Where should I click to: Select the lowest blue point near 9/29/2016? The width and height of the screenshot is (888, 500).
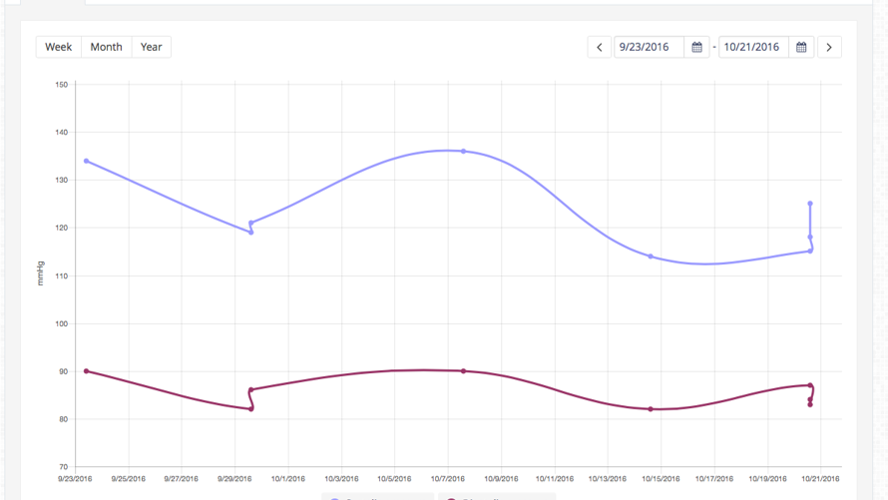(x=251, y=232)
